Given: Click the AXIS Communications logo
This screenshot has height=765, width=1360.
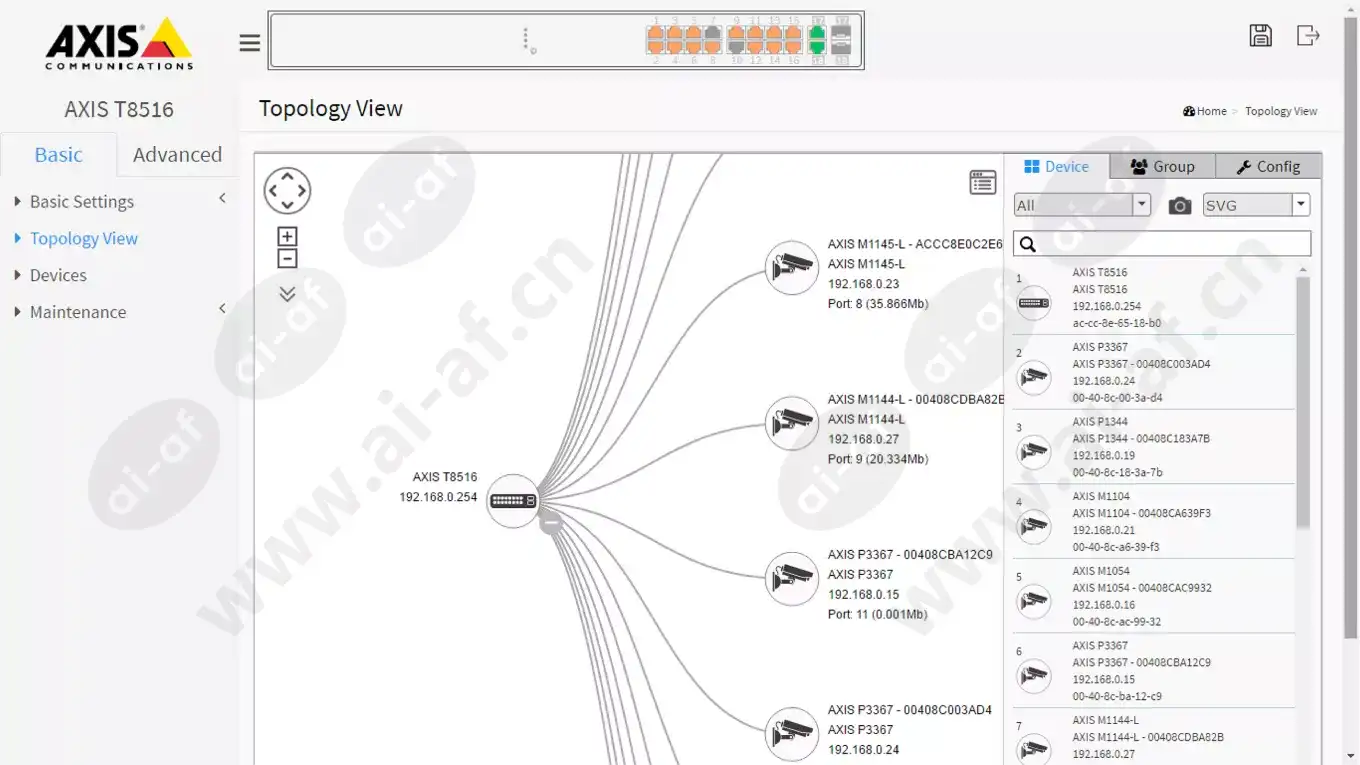Looking at the screenshot, I should pos(119,44).
